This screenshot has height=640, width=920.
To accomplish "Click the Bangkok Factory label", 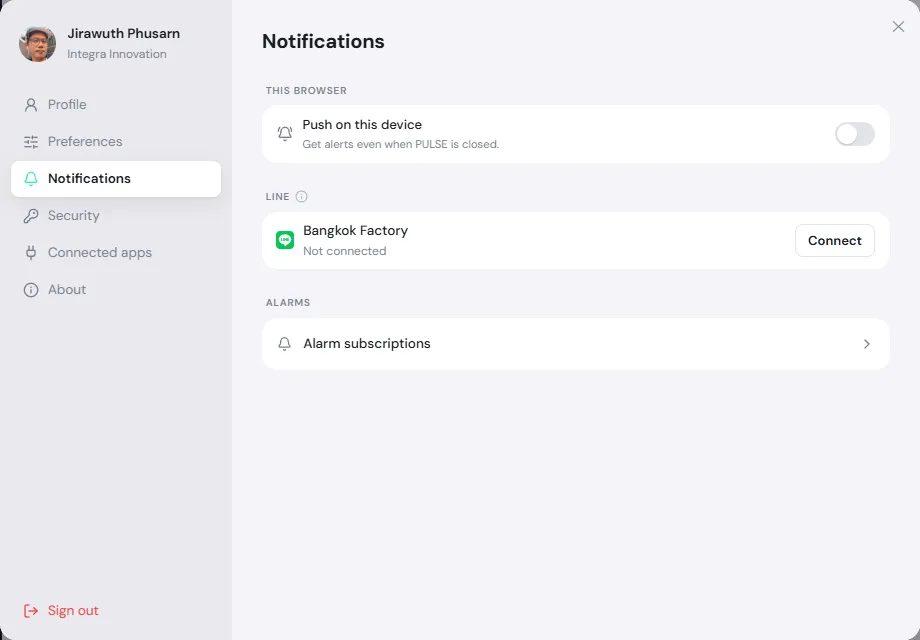I will coord(356,231).
